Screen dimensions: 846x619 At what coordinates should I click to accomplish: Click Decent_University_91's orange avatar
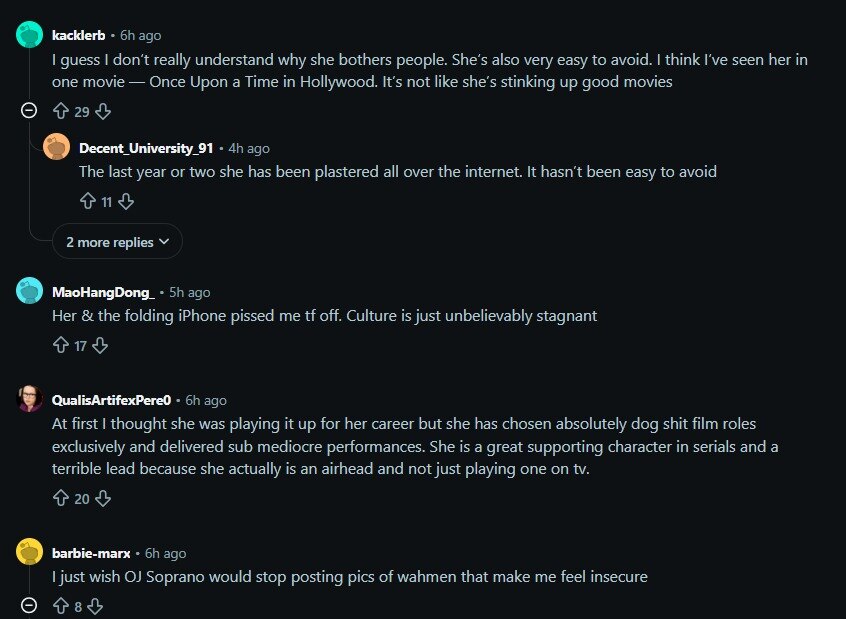coord(57,147)
